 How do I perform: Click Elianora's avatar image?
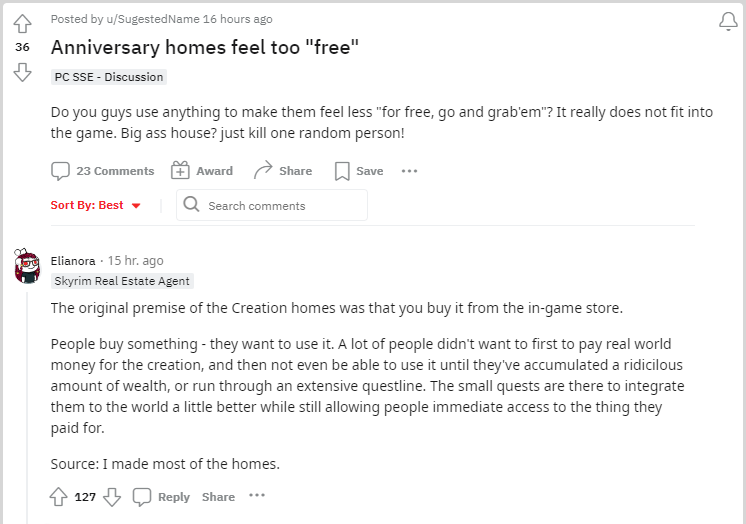pos(27,268)
